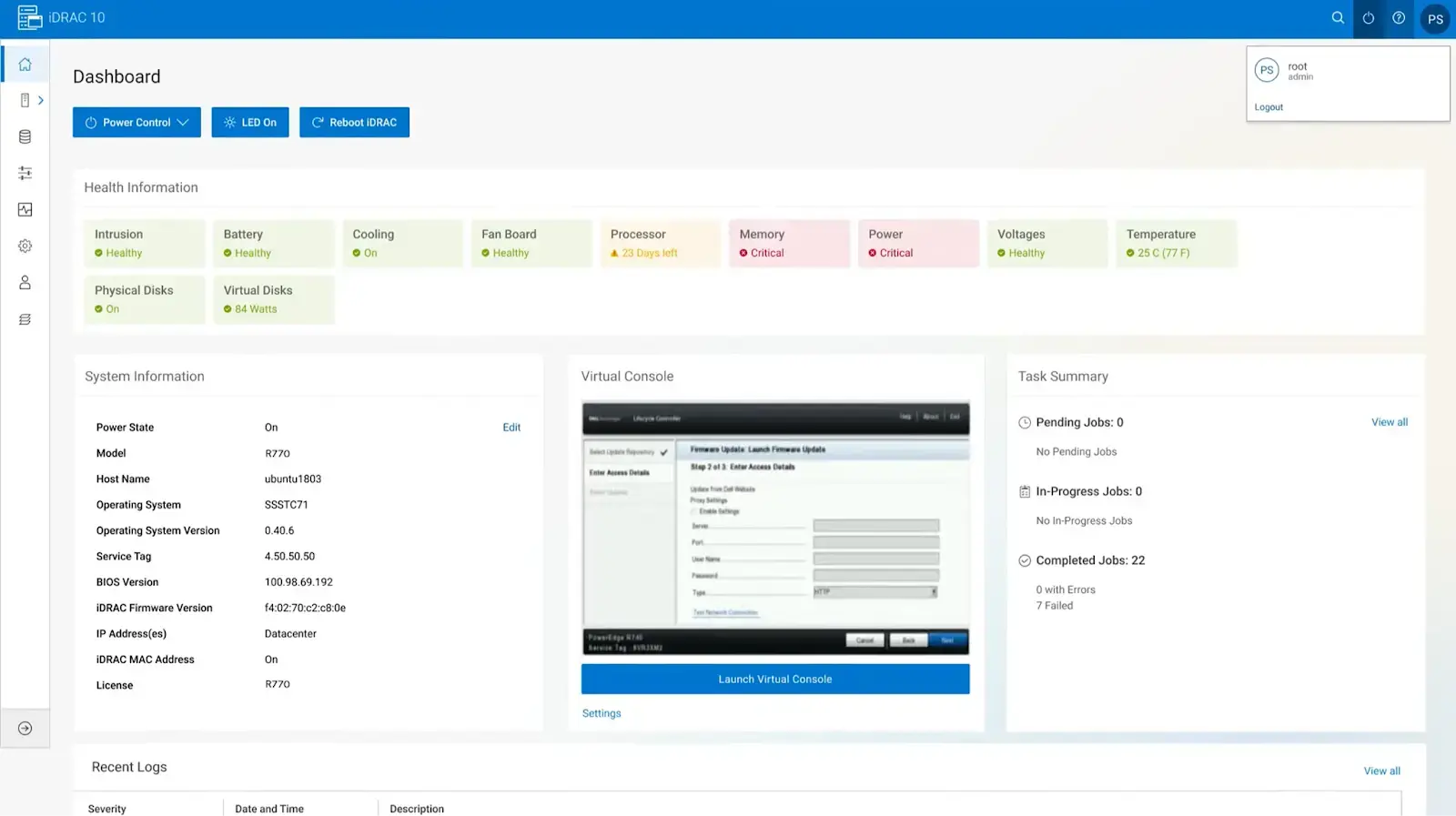
Task: Expand the sidebar with the arrow circle icon
Action: [x=25, y=728]
